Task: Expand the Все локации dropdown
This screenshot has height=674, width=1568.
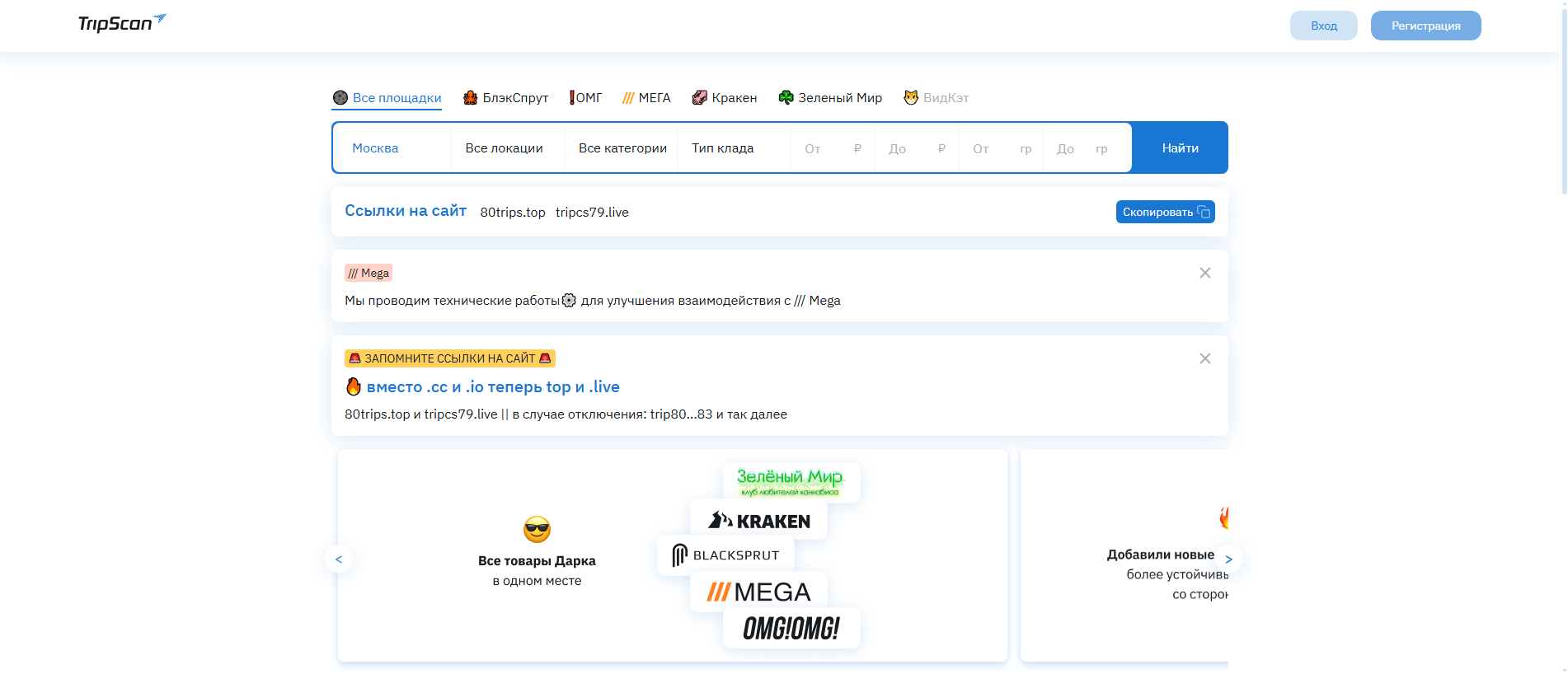Action: tap(508, 148)
